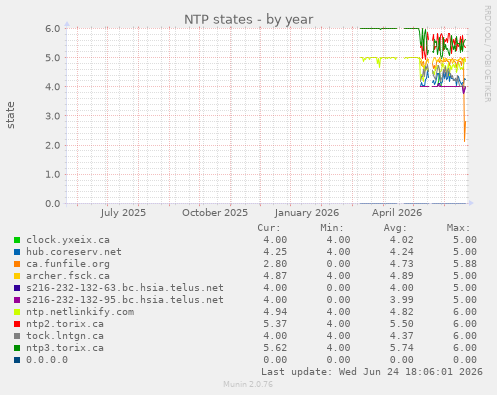Click hub.coreserv.net current value 4.25
This screenshot has height=395, width=497.
pos(275,252)
